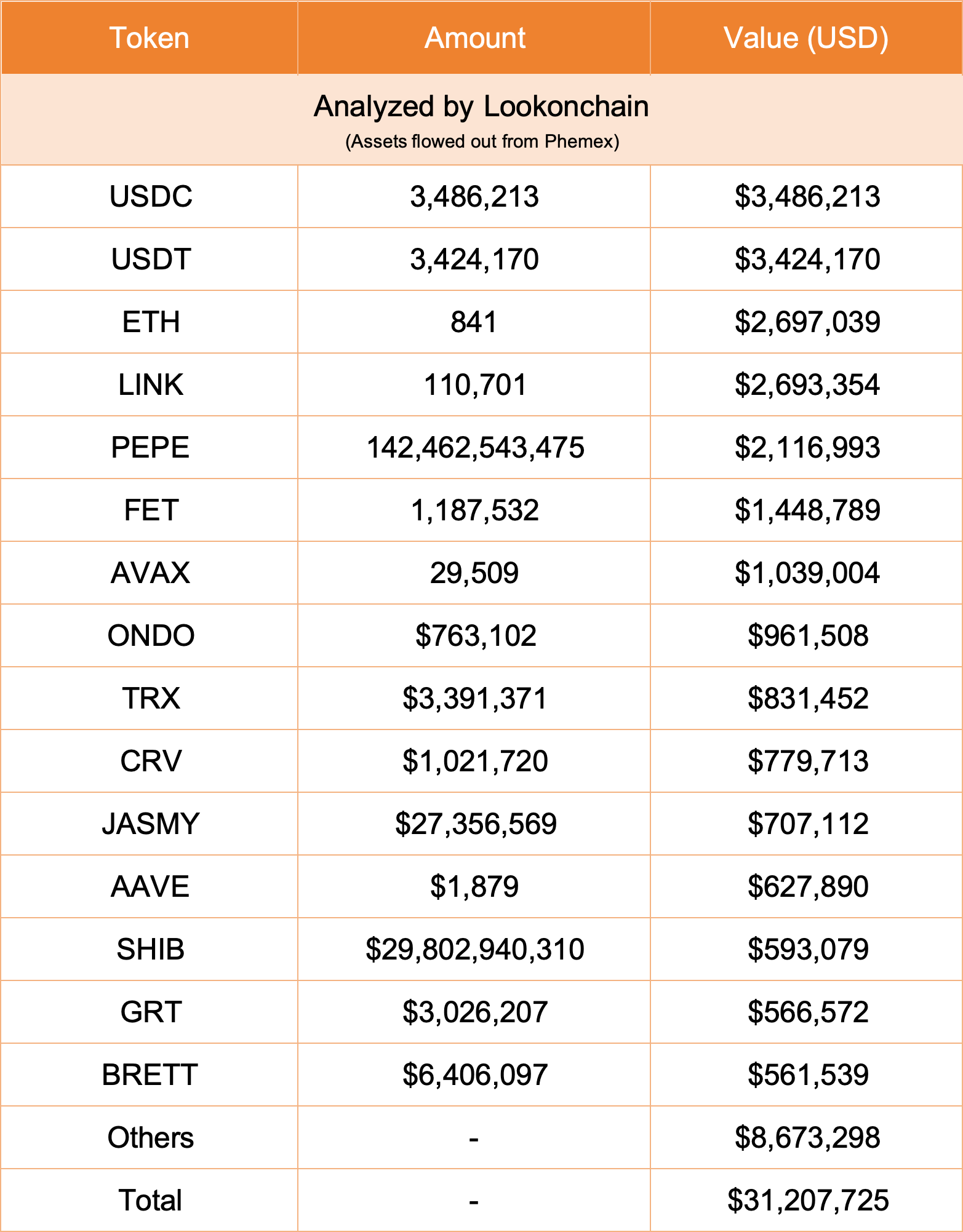Click the Assets flowed out from Phemex subtitle
The image size is (963, 1232).
coord(482,141)
